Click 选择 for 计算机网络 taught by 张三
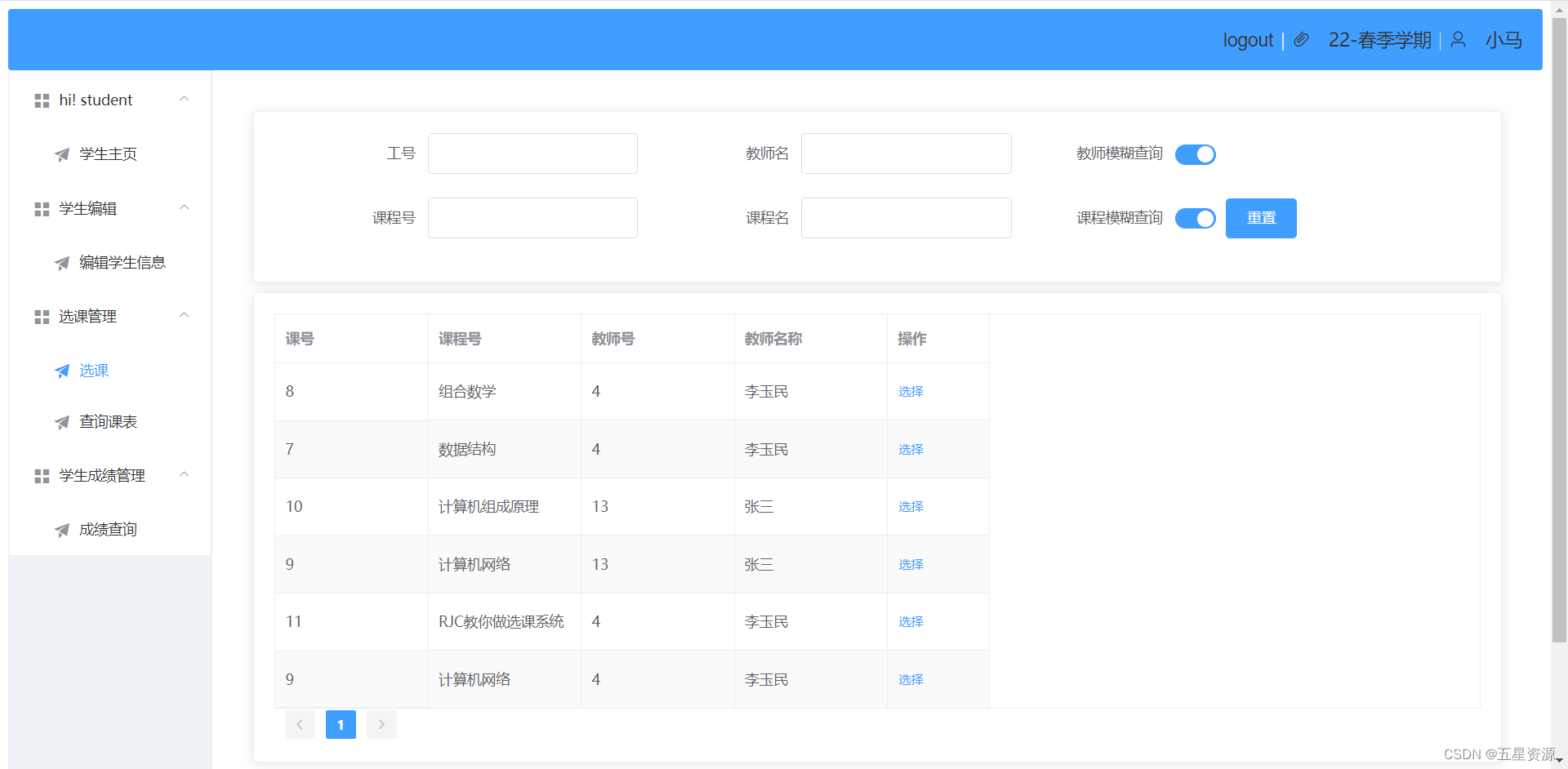 click(x=911, y=565)
